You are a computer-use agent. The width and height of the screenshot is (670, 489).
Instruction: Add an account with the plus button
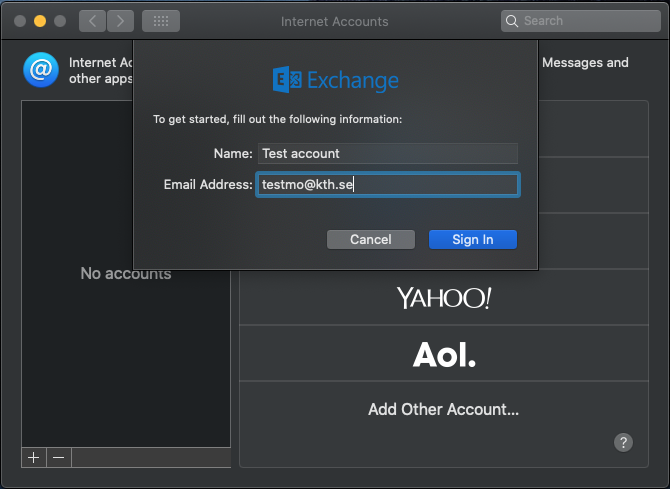34,457
